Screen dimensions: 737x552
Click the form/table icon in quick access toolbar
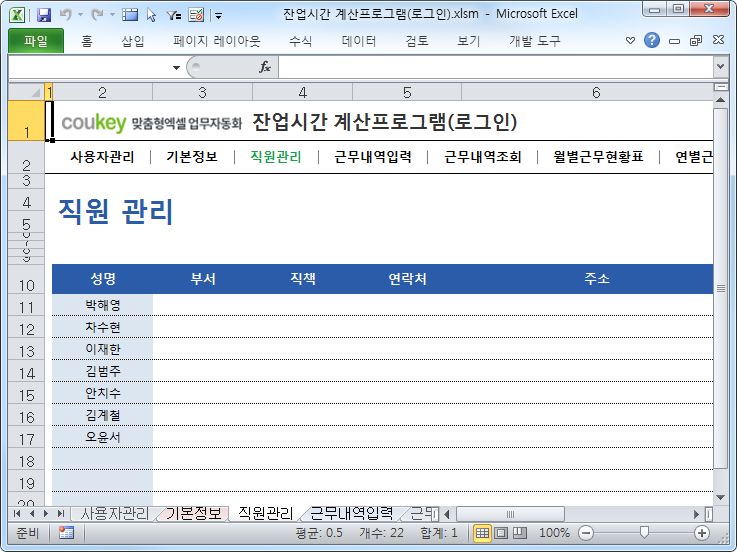click(x=130, y=15)
